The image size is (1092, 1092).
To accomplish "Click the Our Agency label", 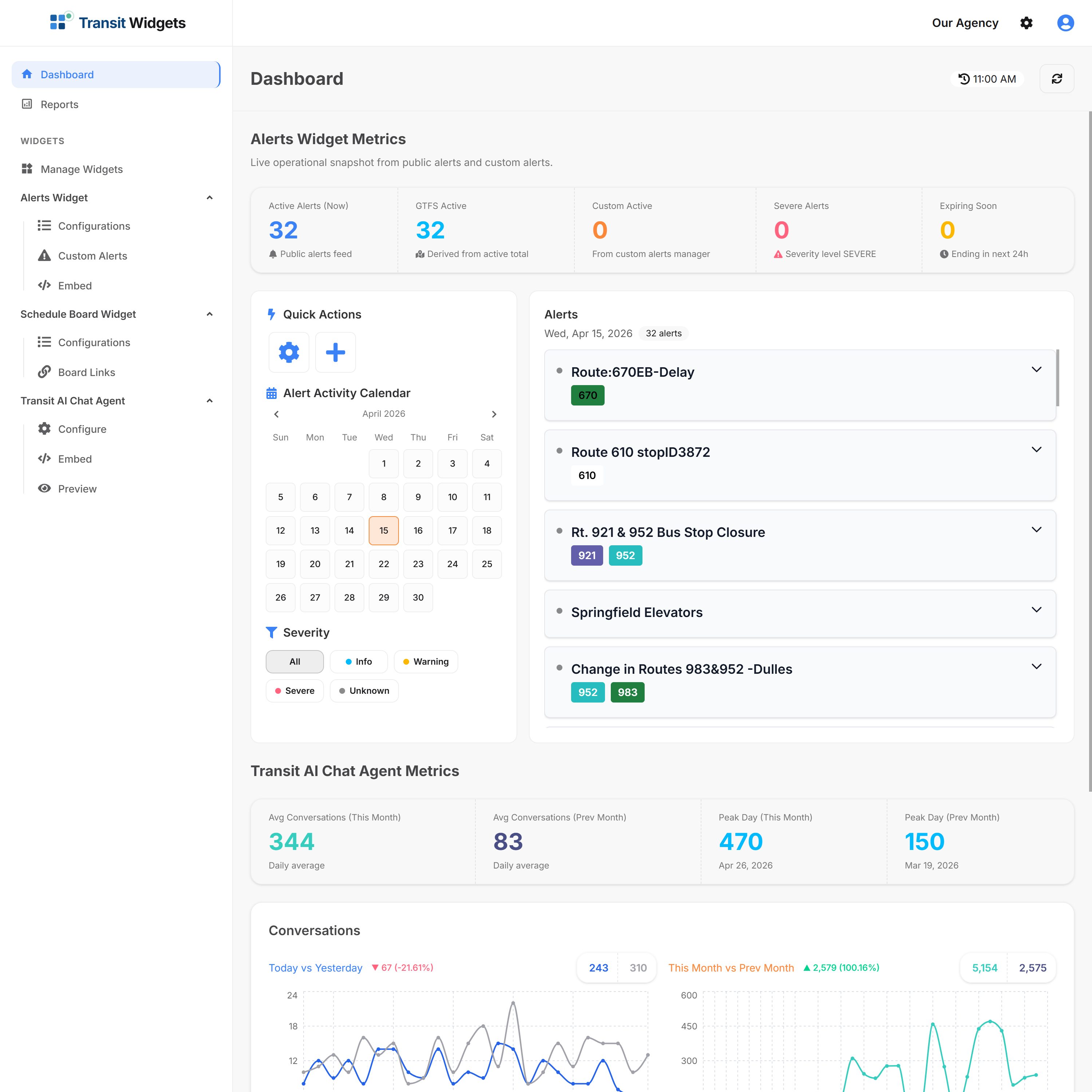I will click(x=965, y=23).
